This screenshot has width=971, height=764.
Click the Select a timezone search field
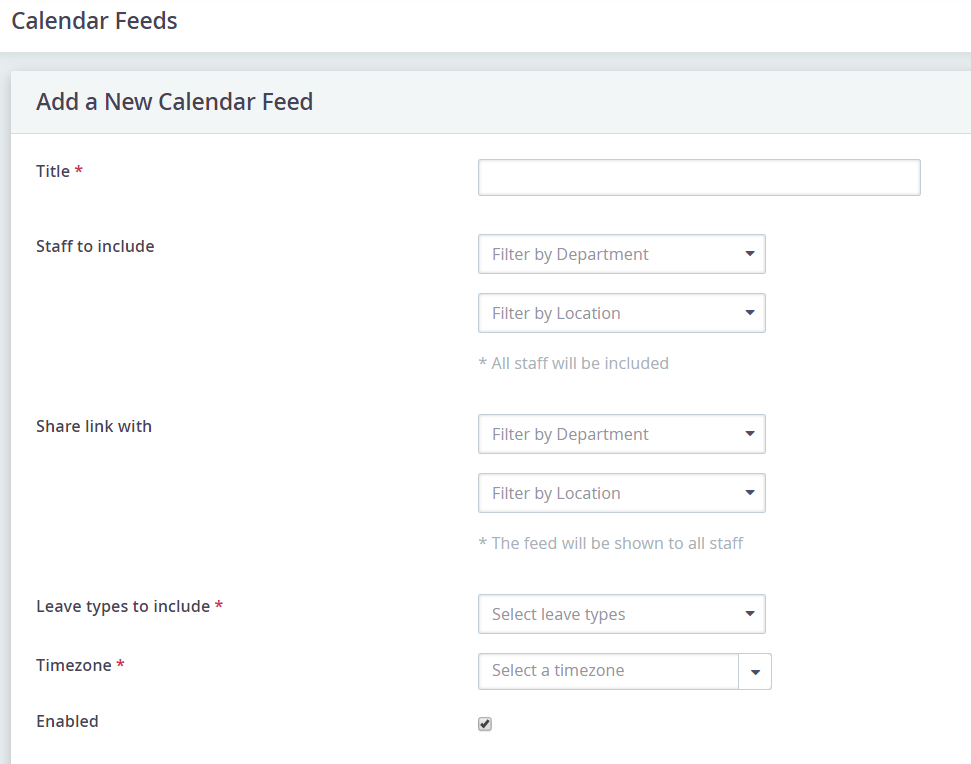(x=608, y=671)
